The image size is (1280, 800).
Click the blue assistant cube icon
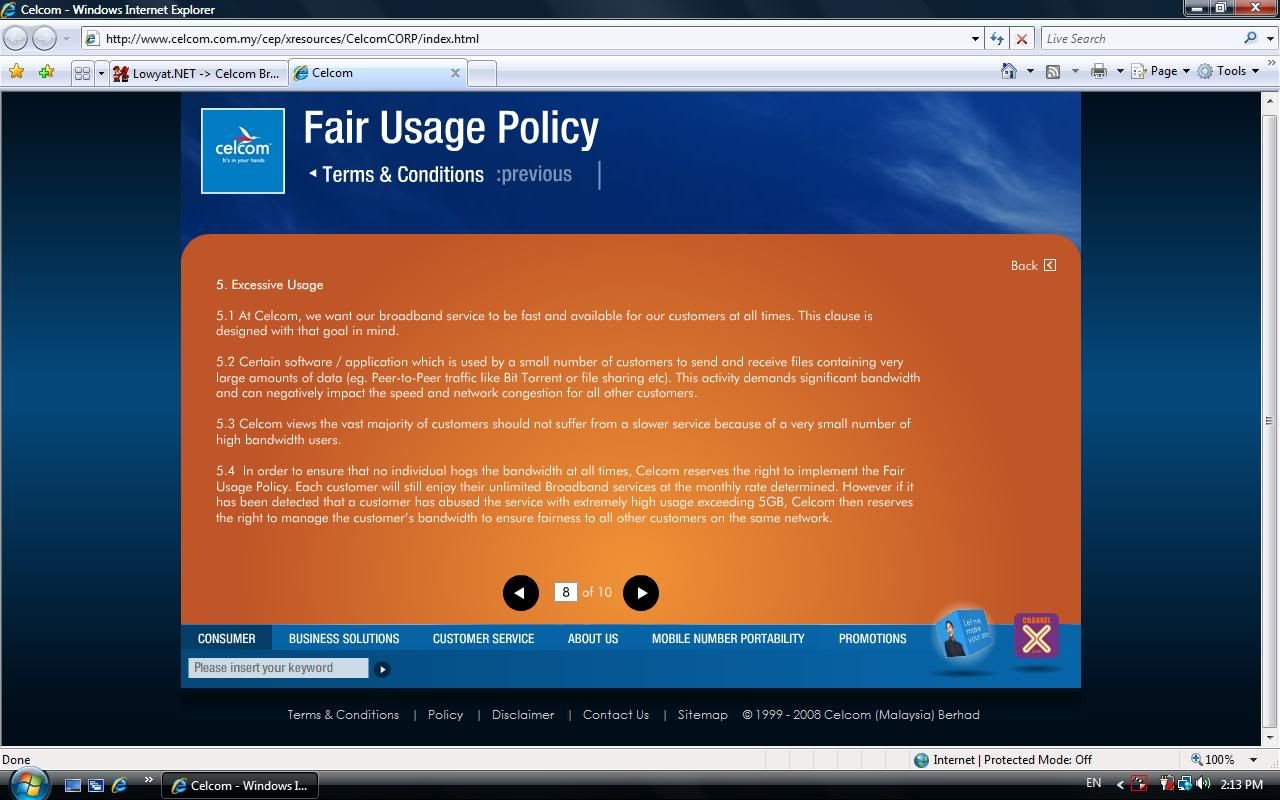[965, 635]
